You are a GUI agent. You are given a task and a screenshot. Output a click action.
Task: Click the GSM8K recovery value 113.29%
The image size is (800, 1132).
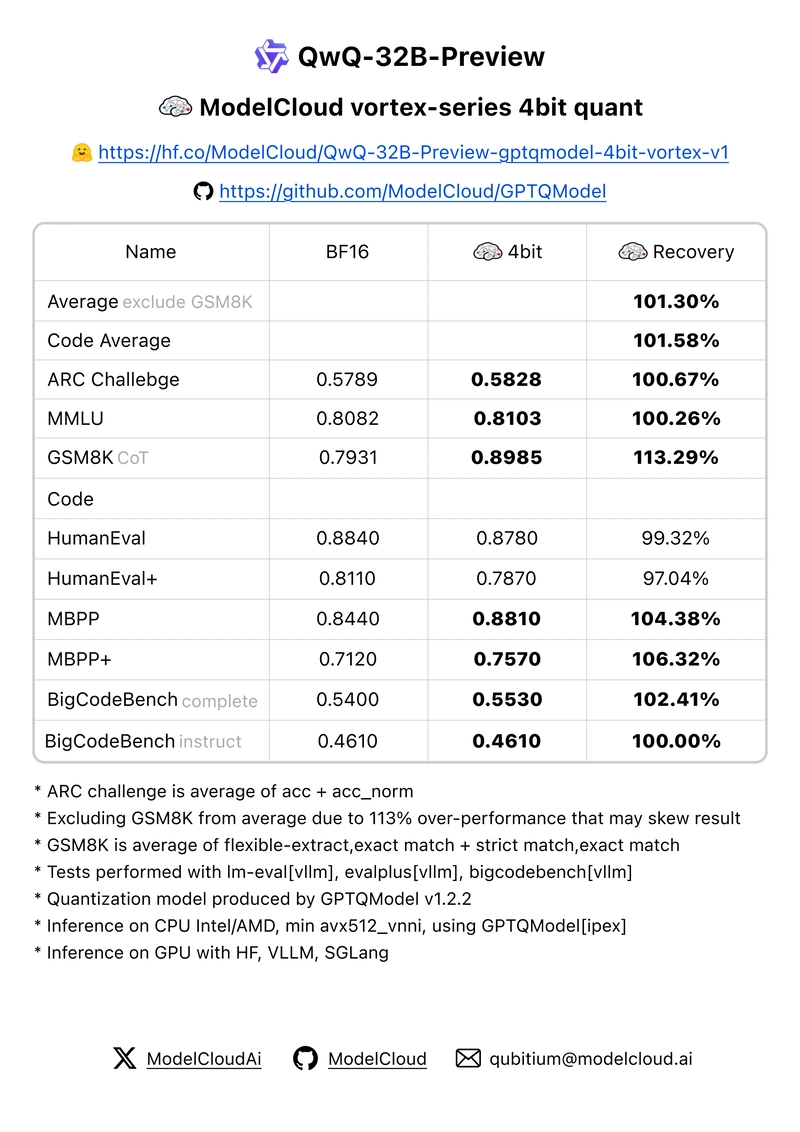point(676,458)
